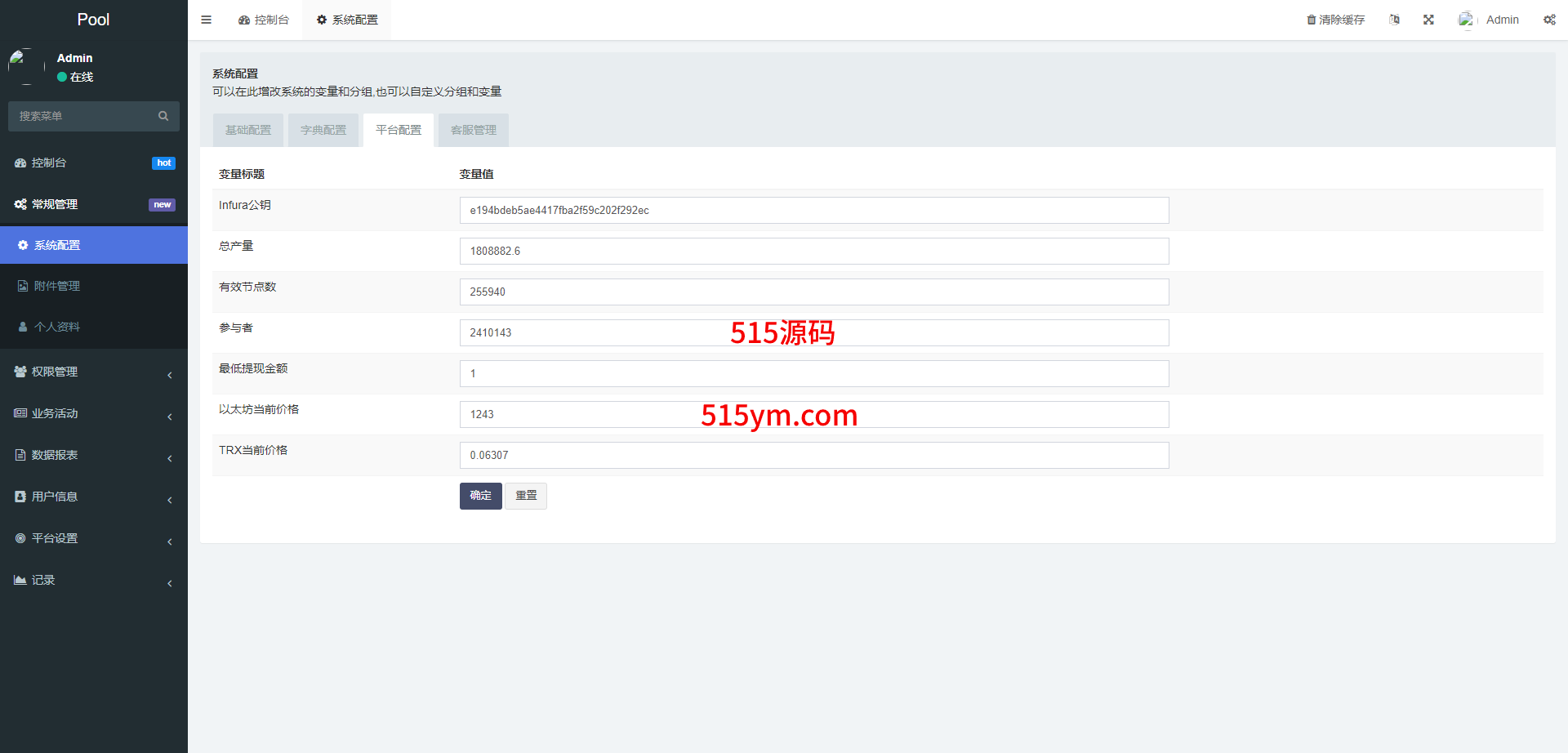
Task: Switch to the 字典配置 tab
Action: click(323, 130)
